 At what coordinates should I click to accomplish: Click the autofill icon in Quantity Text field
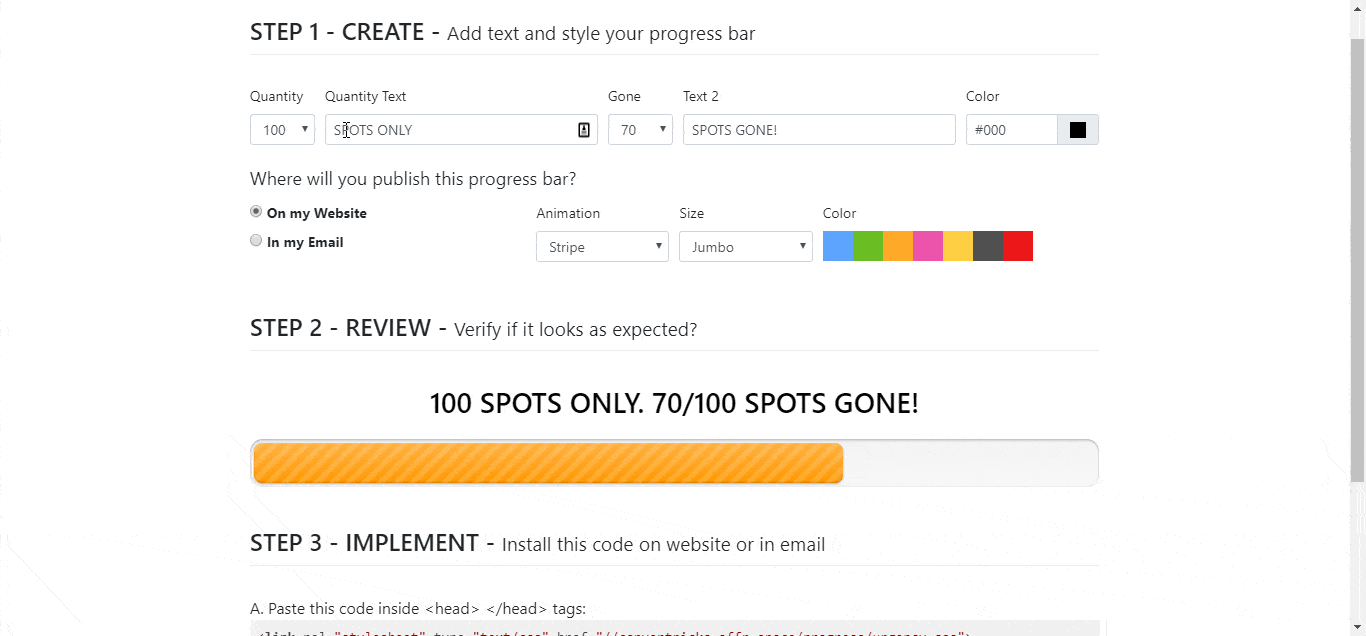584,130
